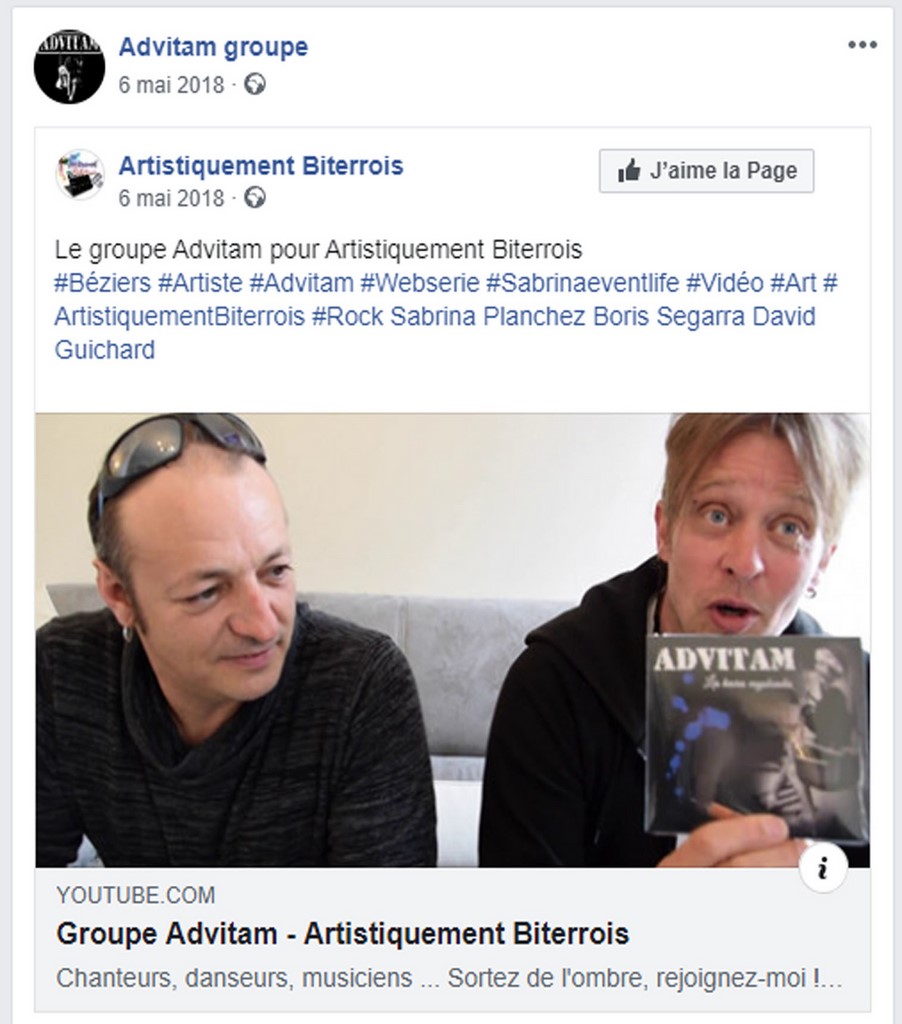The image size is (902, 1024).
Task: Click the globe icon in the shared post
Action: coord(255,197)
